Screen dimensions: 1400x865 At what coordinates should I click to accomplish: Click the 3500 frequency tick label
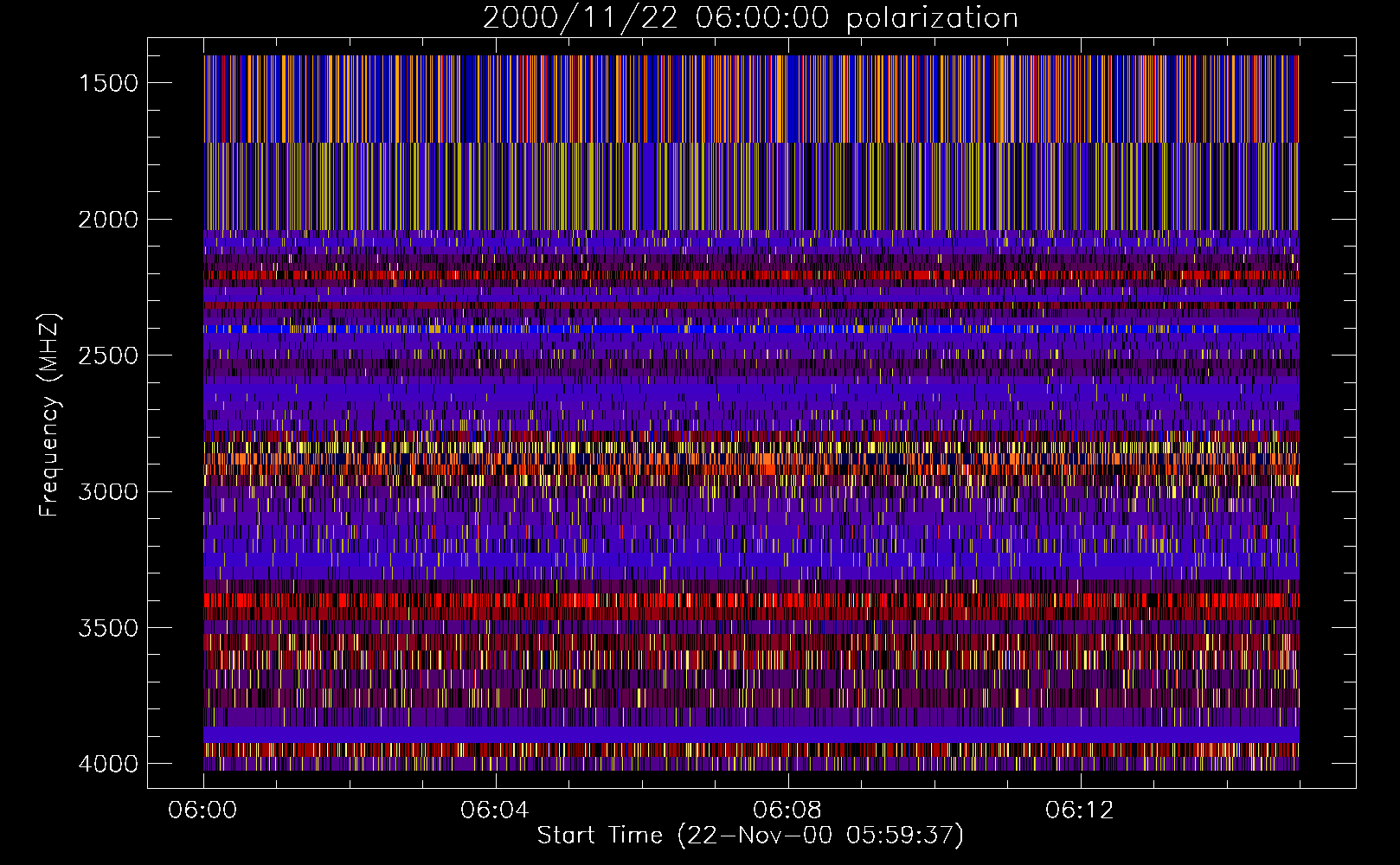tap(108, 628)
